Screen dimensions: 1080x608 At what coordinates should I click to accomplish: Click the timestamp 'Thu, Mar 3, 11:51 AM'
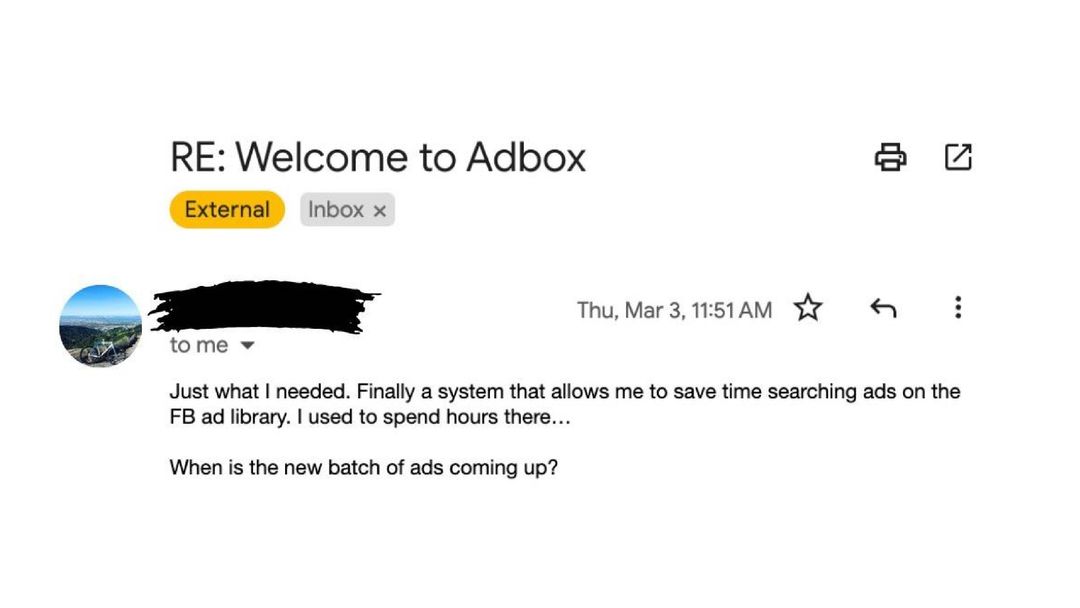[x=675, y=310]
